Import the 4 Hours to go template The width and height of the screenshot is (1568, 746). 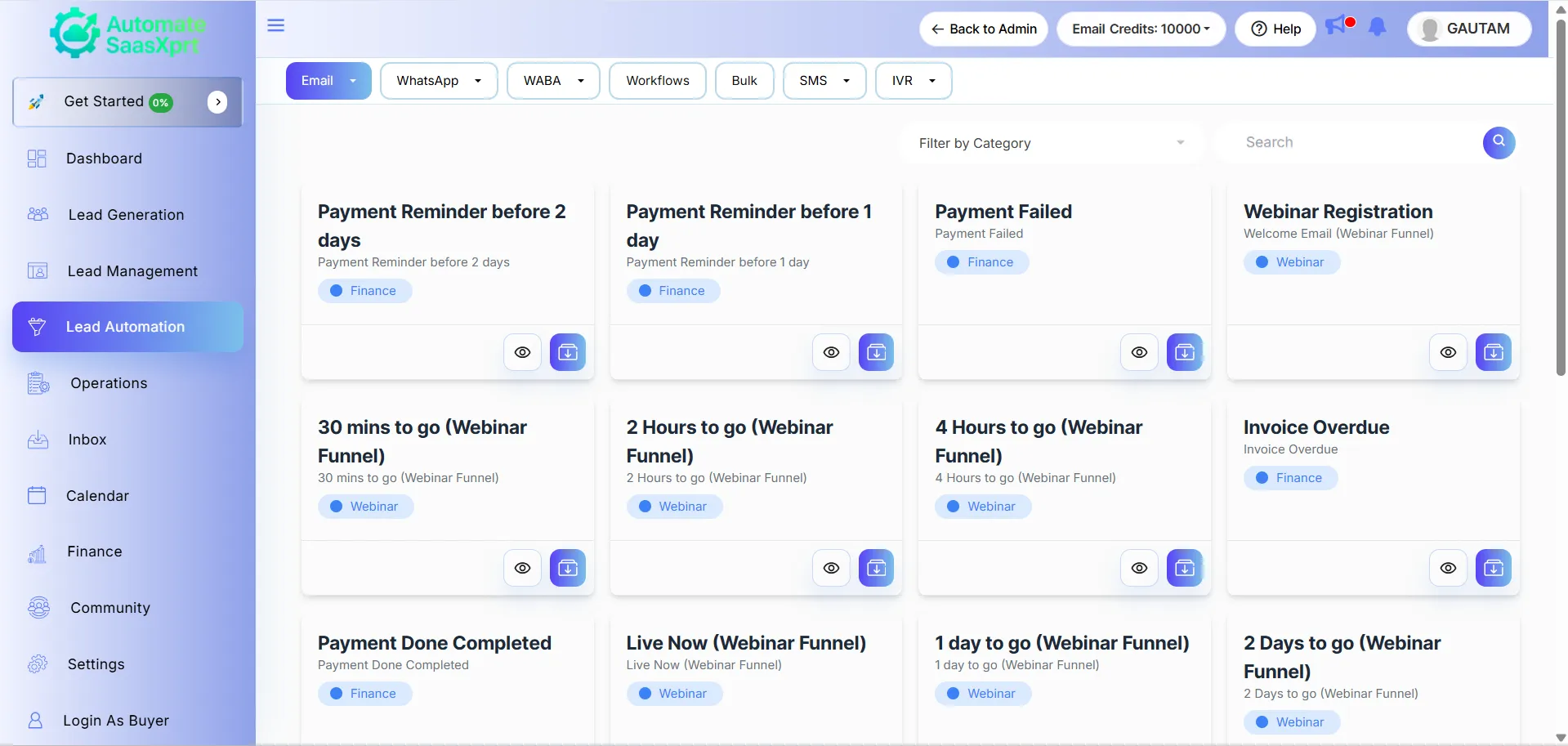coord(1184,568)
